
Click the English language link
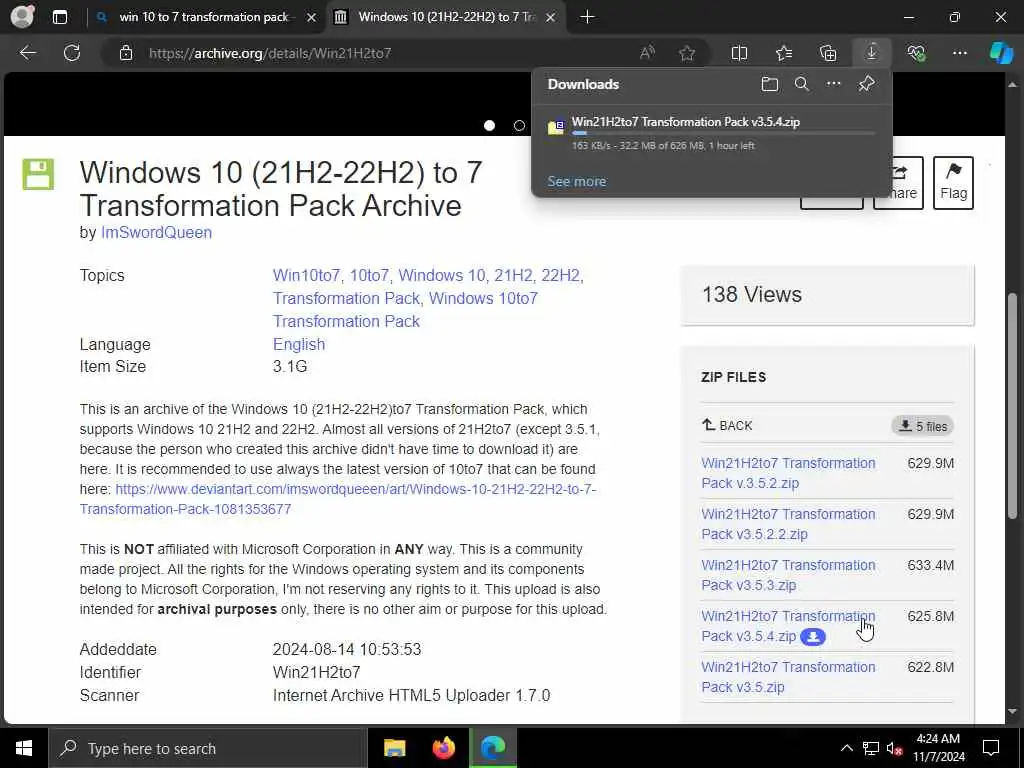pos(299,344)
